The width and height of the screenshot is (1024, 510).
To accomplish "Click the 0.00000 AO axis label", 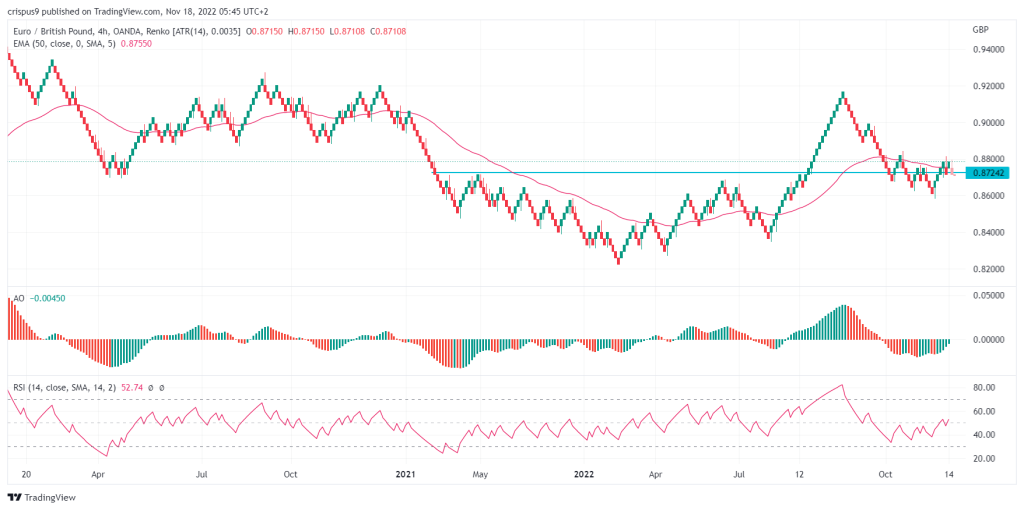I will point(987,340).
